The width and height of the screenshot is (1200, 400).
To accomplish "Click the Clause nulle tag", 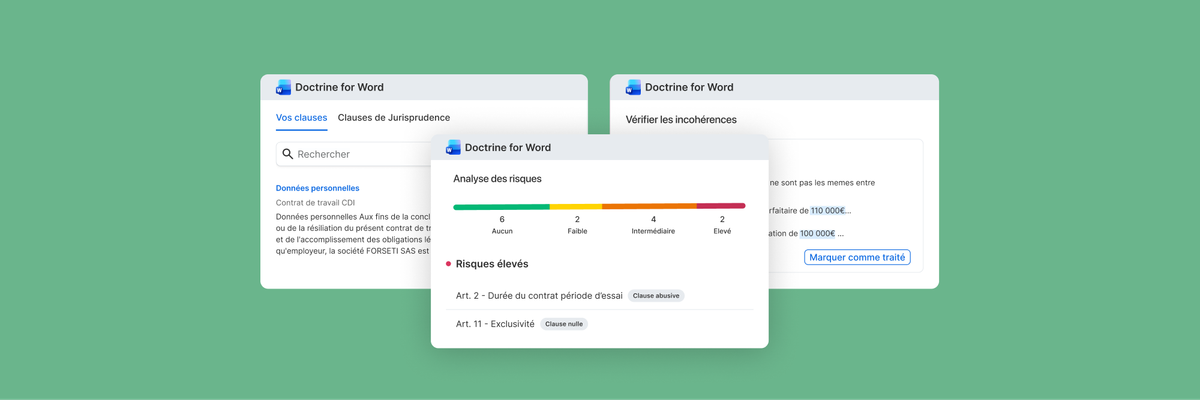I will tap(564, 324).
